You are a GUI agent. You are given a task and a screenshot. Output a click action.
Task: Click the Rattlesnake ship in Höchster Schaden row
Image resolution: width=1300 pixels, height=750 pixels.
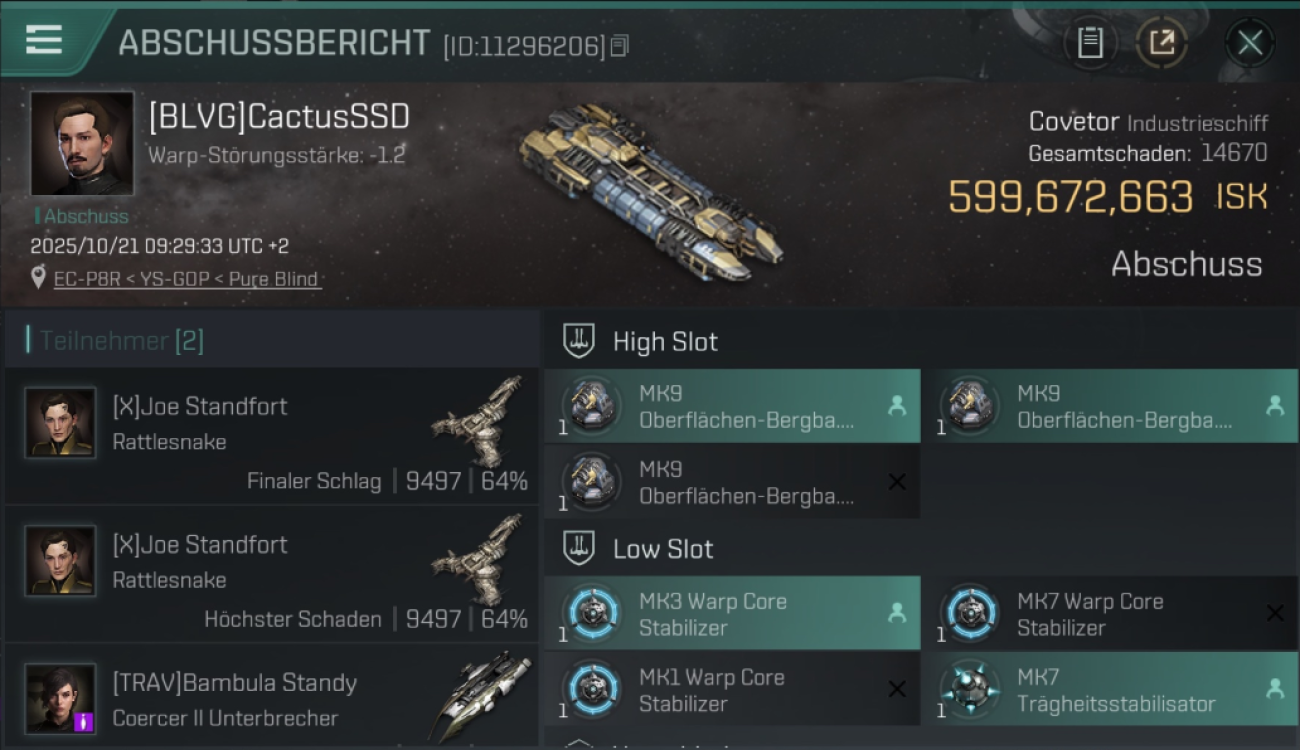478,560
